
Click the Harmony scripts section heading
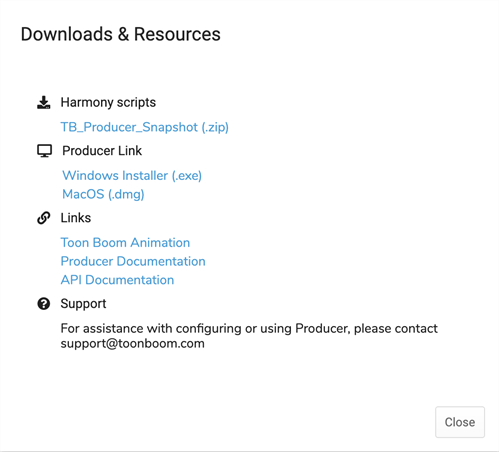coord(108,102)
